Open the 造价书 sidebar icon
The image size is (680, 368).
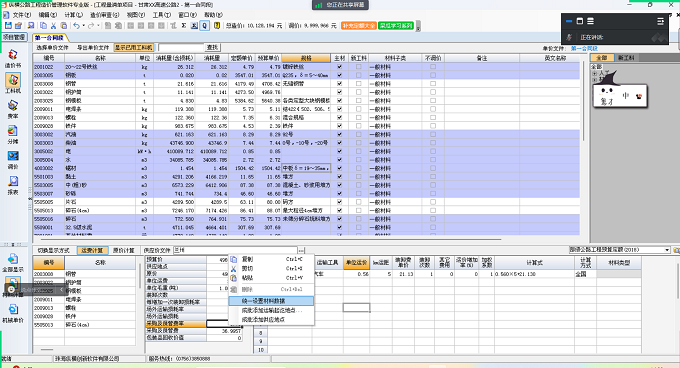pyautogui.click(x=13, y=58)
